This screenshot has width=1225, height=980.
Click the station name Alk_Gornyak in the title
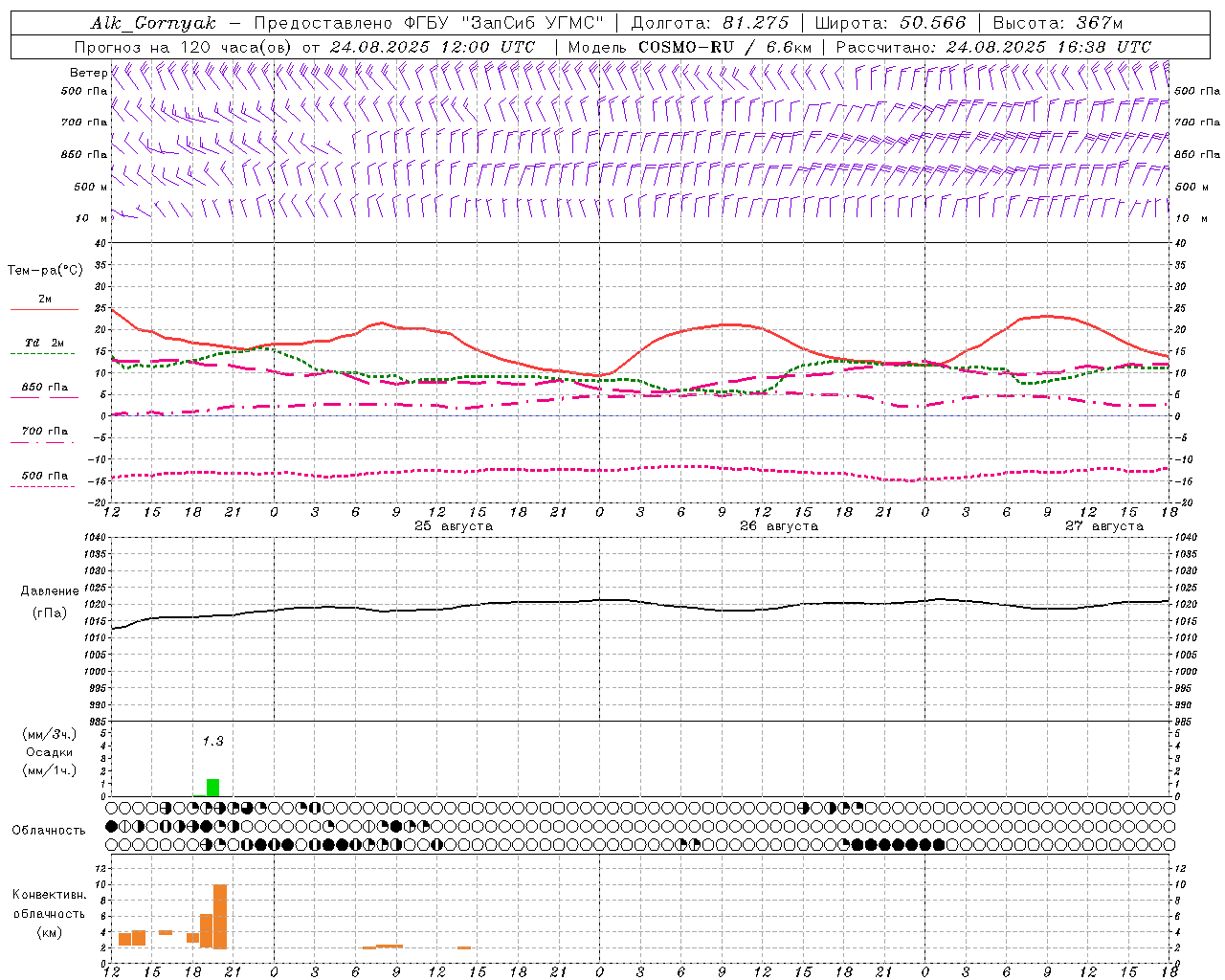pos(154,23)
